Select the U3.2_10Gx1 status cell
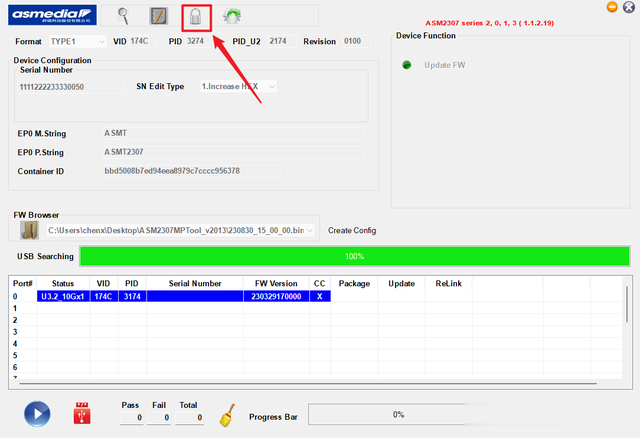Image resolution: width=640 pixels, height=438 pixels. click(63, 296)
